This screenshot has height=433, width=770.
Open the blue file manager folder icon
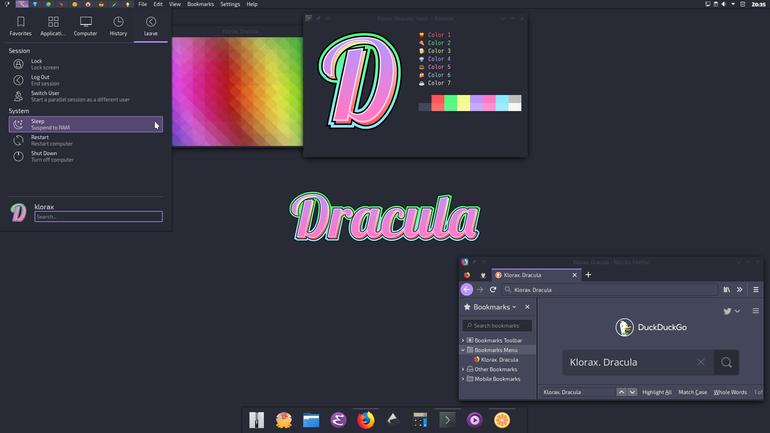pyautogui.click(x=311, y=420)
